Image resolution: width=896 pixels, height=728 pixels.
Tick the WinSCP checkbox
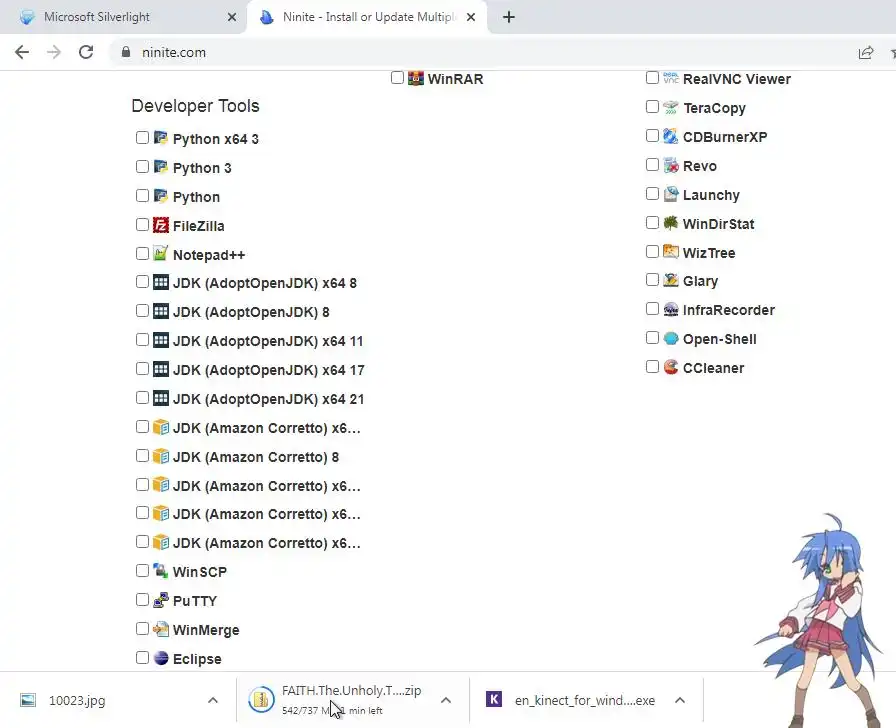coord(142,570)
